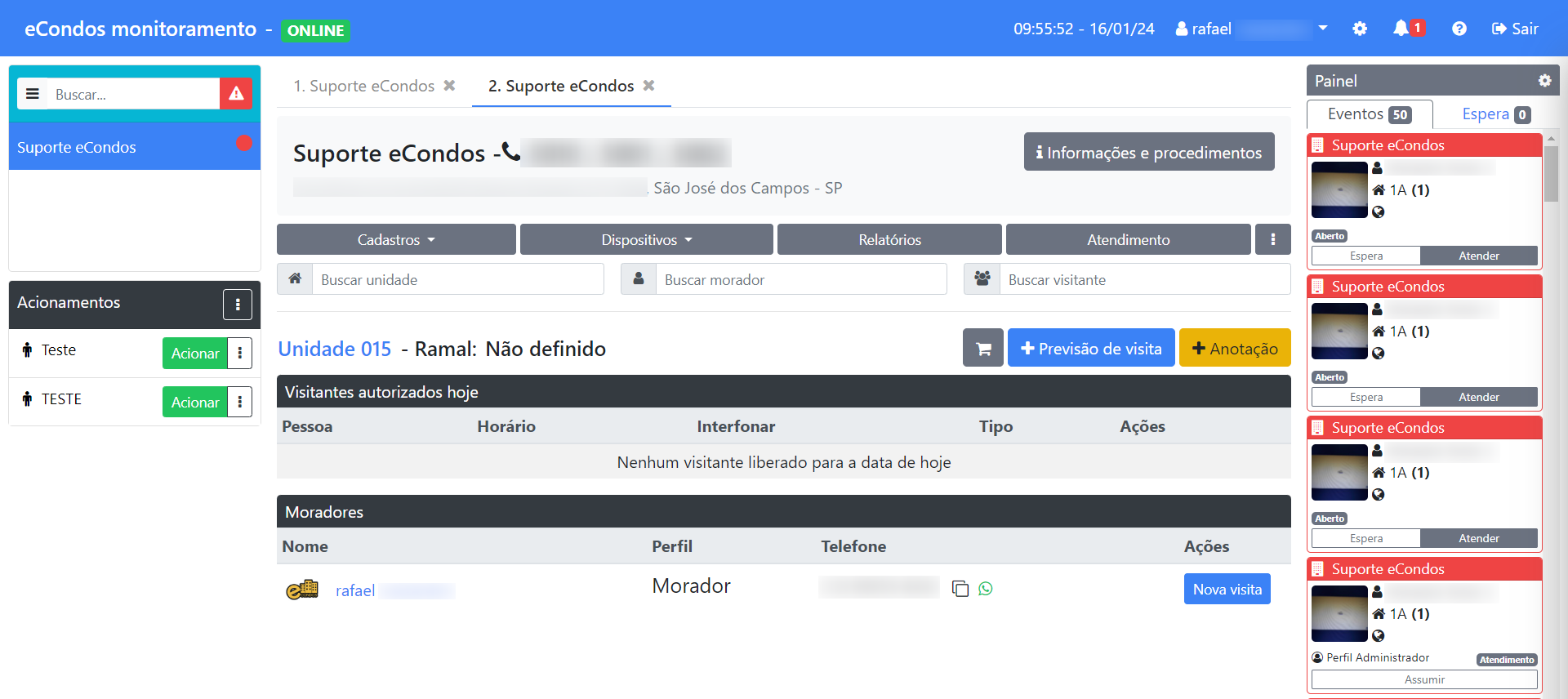Select Suporte eCondos in the left list
Image resolution: width=1568 pixels, height=699 pixels.
(135, 146)
